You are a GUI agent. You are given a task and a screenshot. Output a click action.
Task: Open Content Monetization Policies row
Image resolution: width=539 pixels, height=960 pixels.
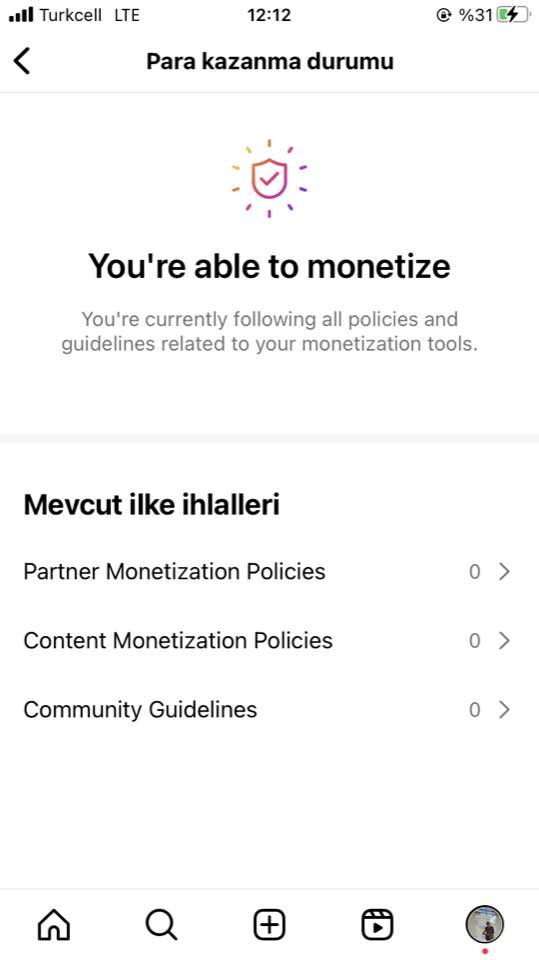[x=270, y=640]
